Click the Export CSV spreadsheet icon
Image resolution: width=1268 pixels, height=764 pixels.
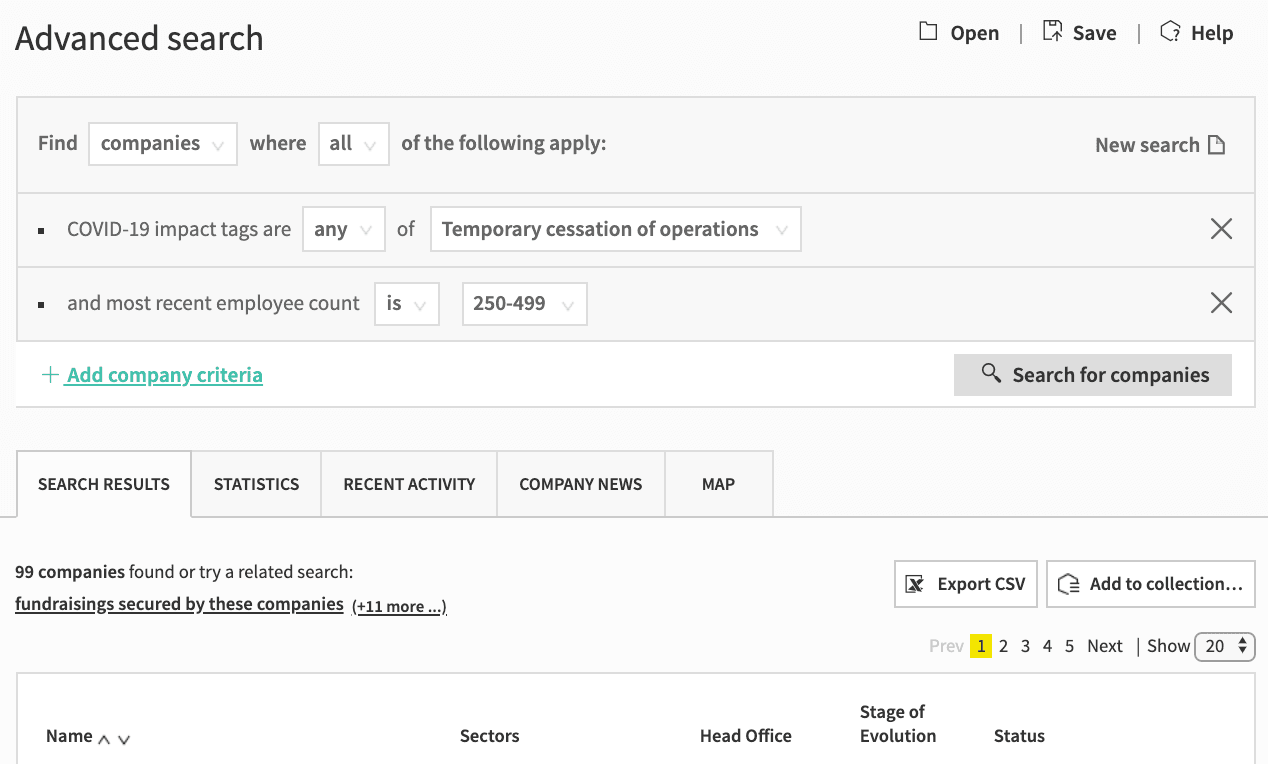tap(914, 584)
